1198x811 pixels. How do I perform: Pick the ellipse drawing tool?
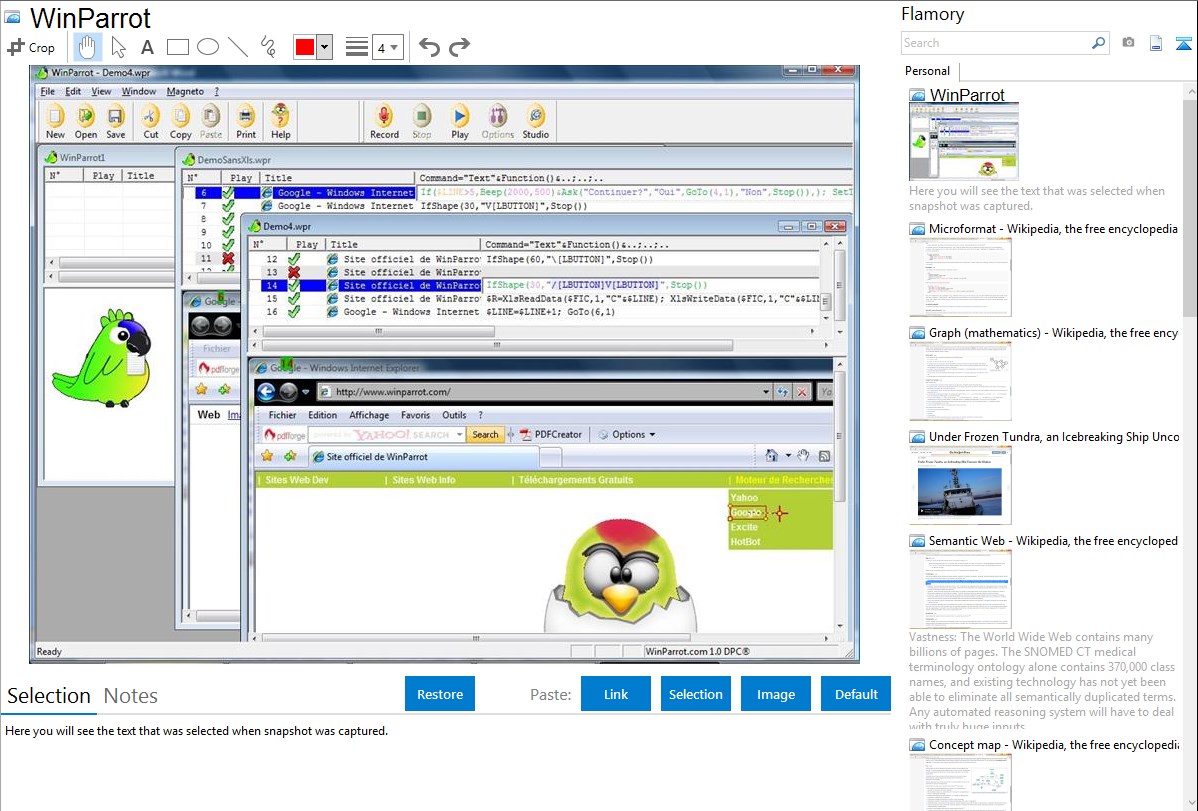pos(208,47)
